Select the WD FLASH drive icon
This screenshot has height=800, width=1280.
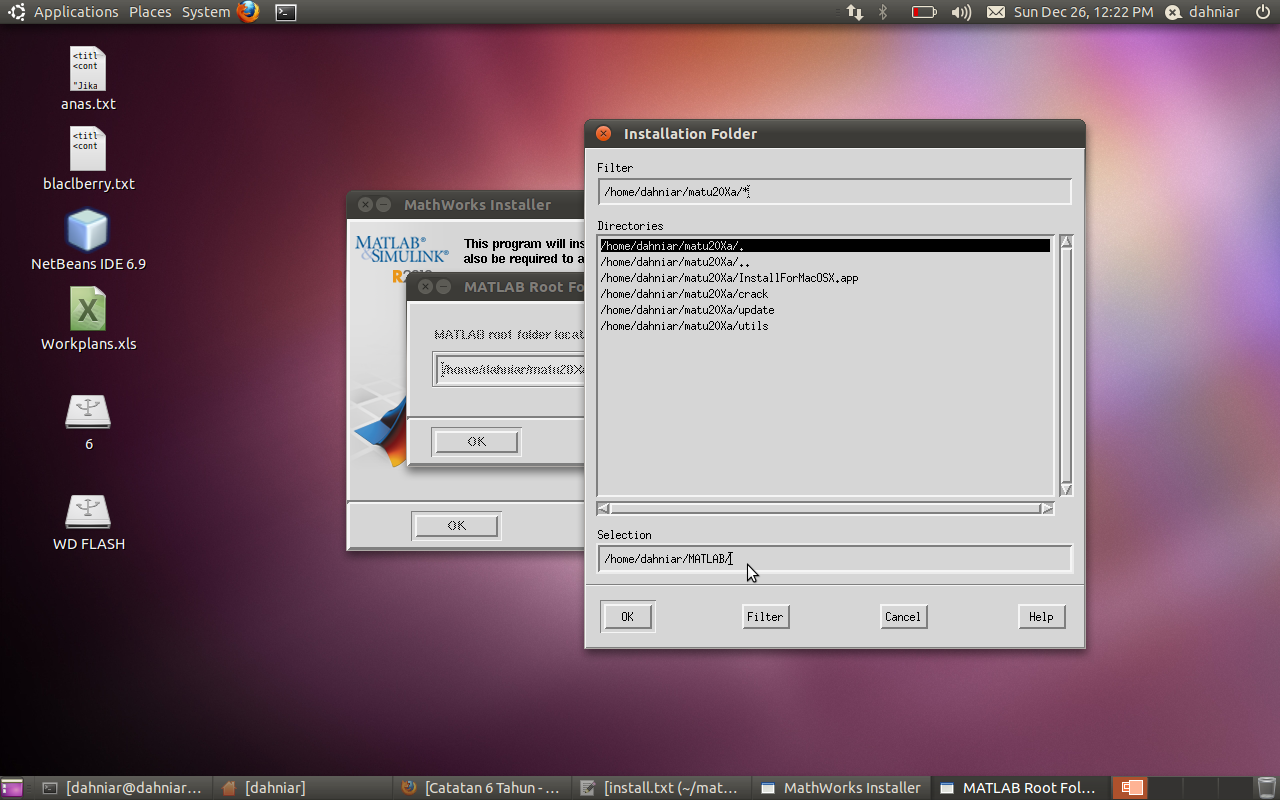tap(88, 521)
